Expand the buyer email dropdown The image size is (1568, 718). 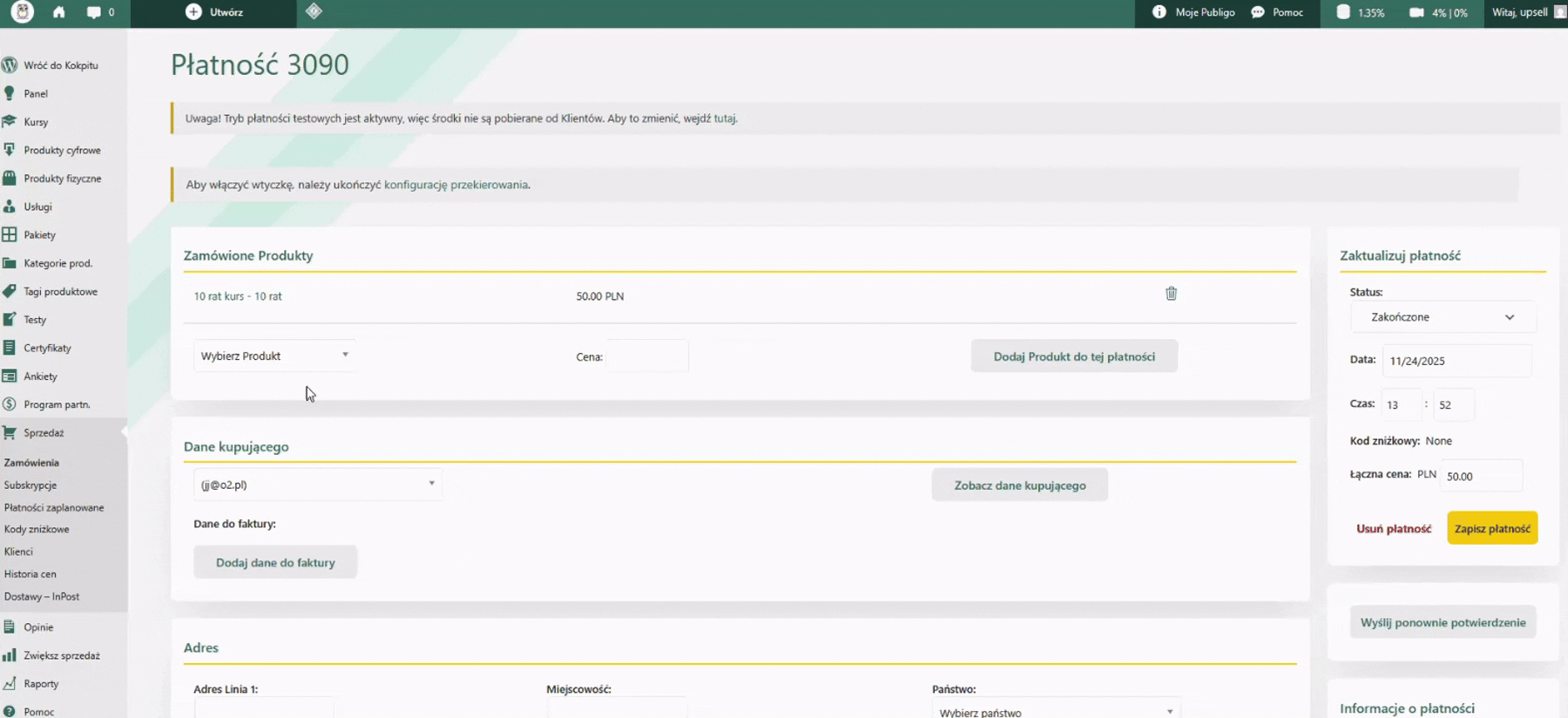coord(317,484)
